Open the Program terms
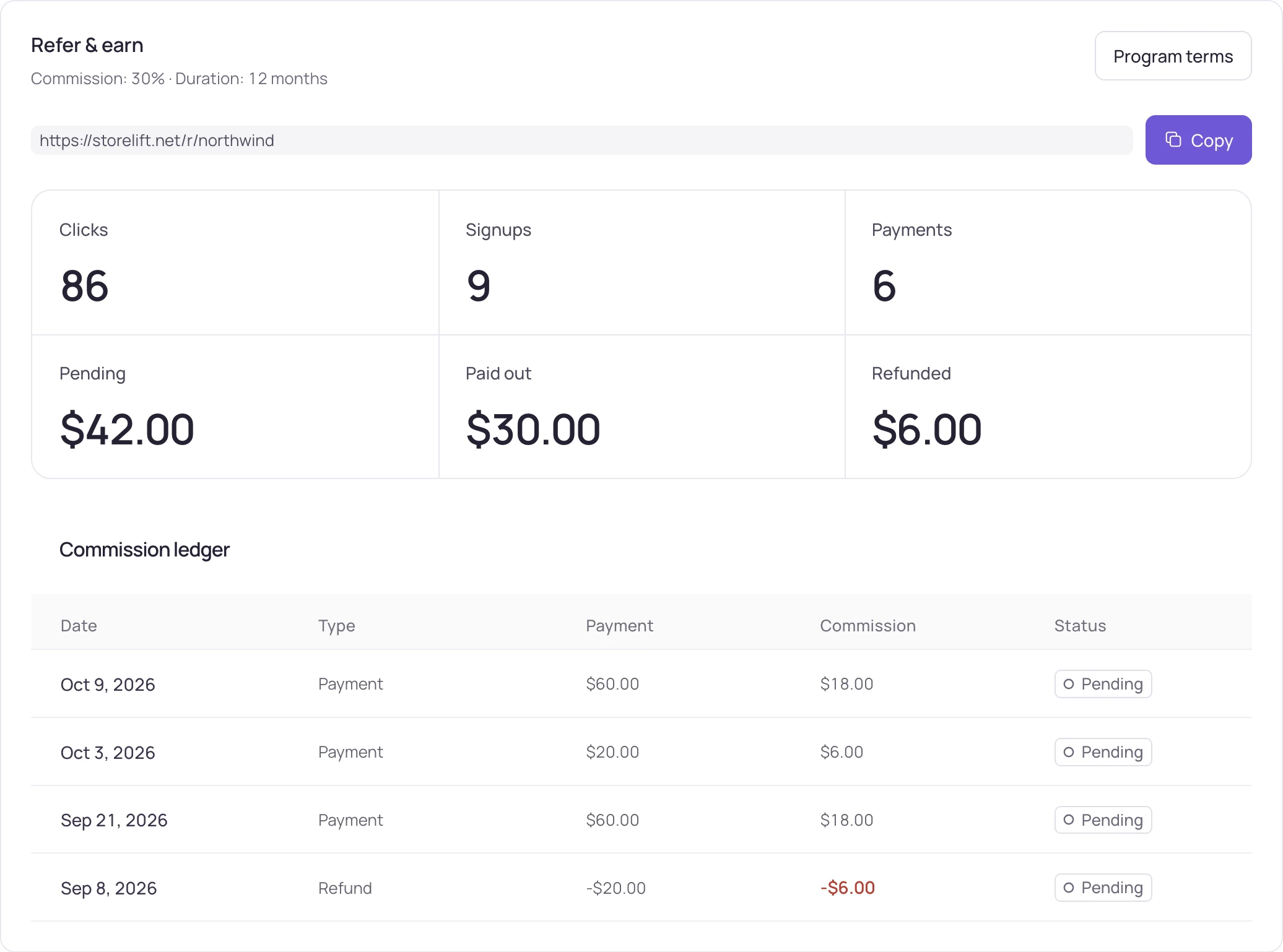Viewport: 1283px width, 952px height. click(1173, 56)
